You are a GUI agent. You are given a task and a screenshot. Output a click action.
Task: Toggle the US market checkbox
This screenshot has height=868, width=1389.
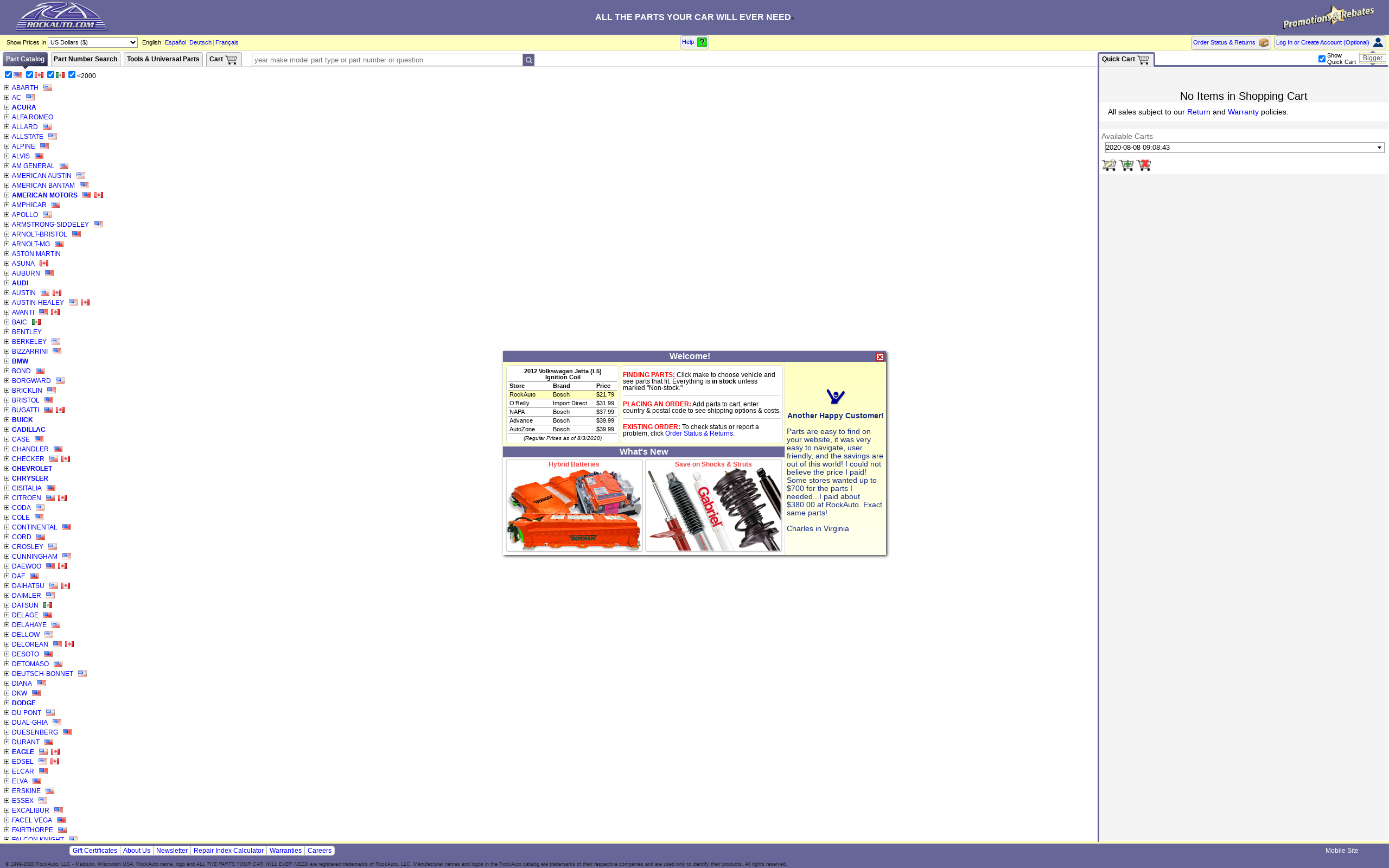tap(8, 75)
